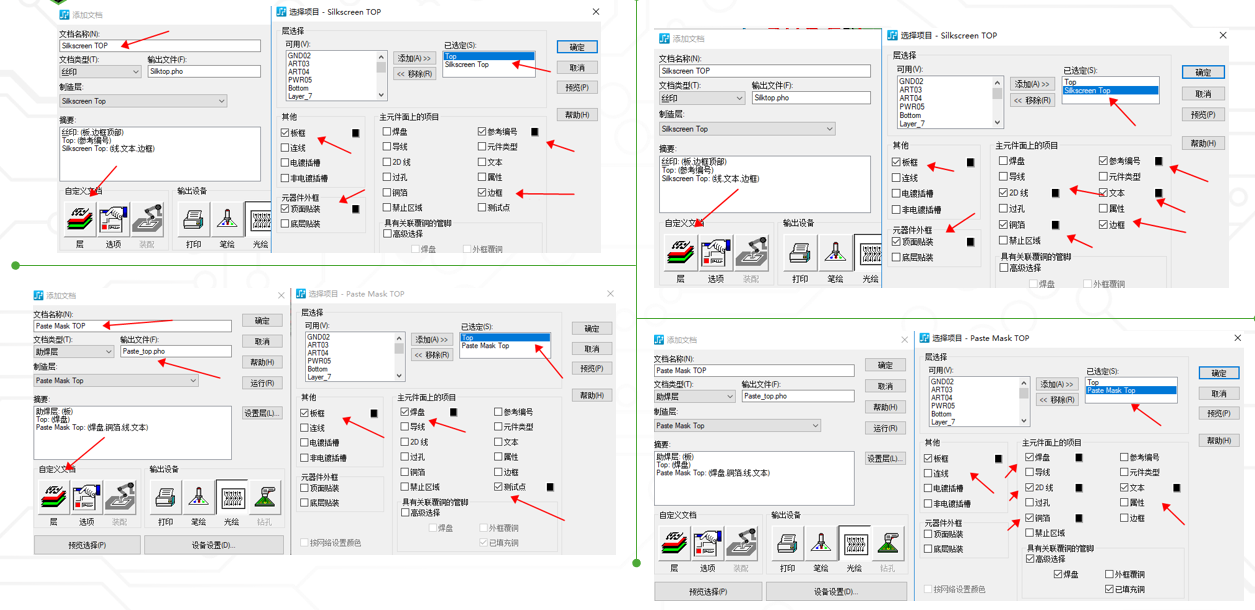Click the 光绘 photoplotter icon in lower-right Paste Mask window
The width and height of the screenshot is (1255, 610).
click(x=854, y=543)
